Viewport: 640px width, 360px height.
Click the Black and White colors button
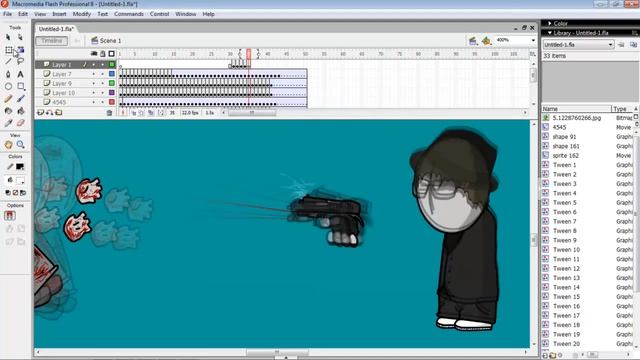tap(8, 193)
